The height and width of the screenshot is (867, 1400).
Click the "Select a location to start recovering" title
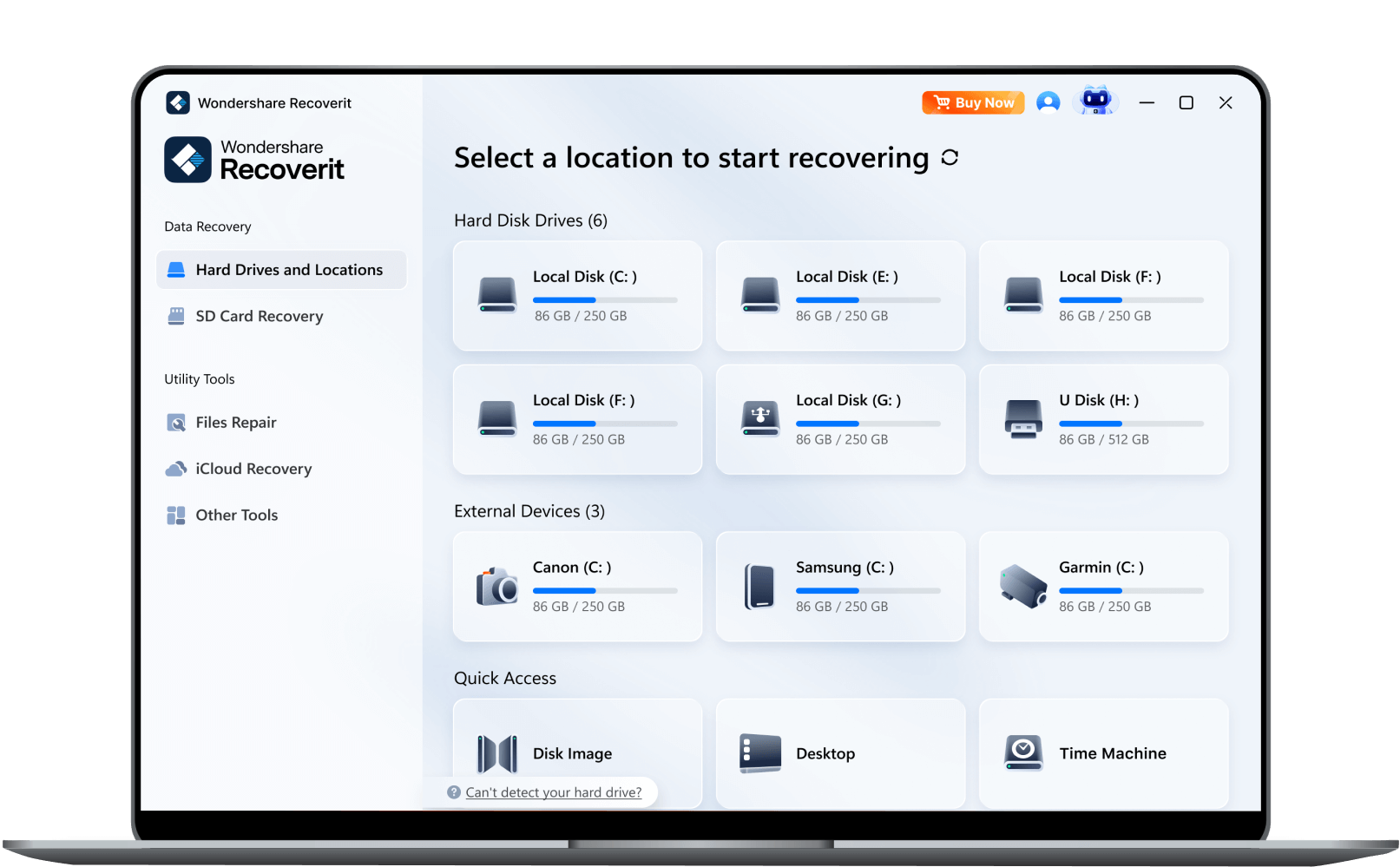tap(692, 158)
